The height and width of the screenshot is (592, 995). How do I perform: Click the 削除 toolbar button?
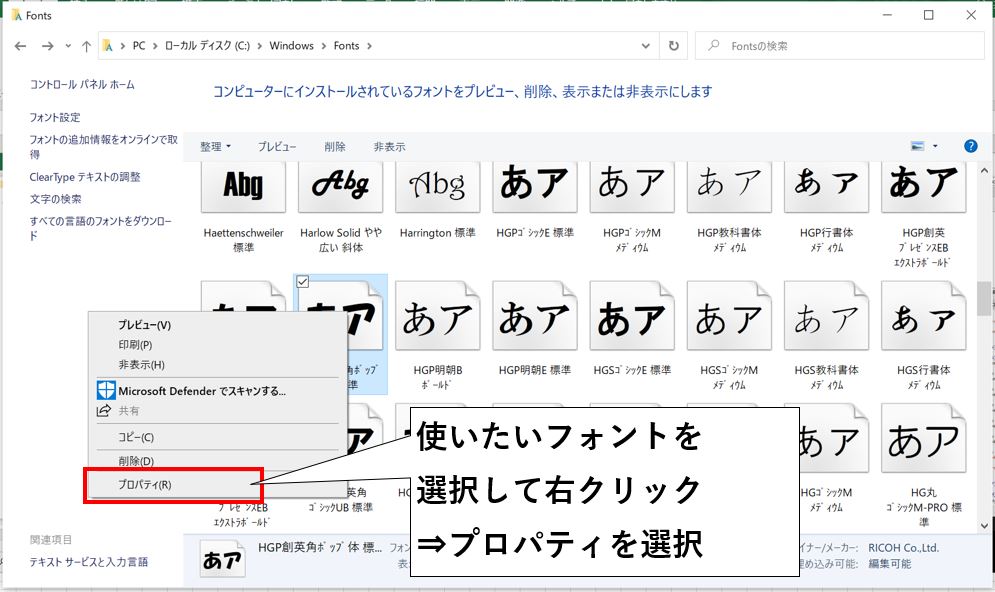coord(335,146)
